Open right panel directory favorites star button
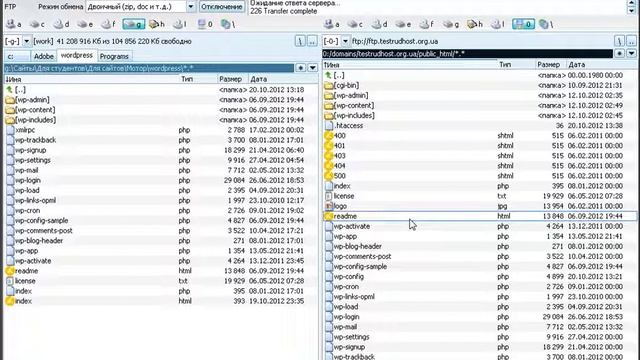Image resolution: width=640 pixels, height=360 pixels. pos(620,53)
